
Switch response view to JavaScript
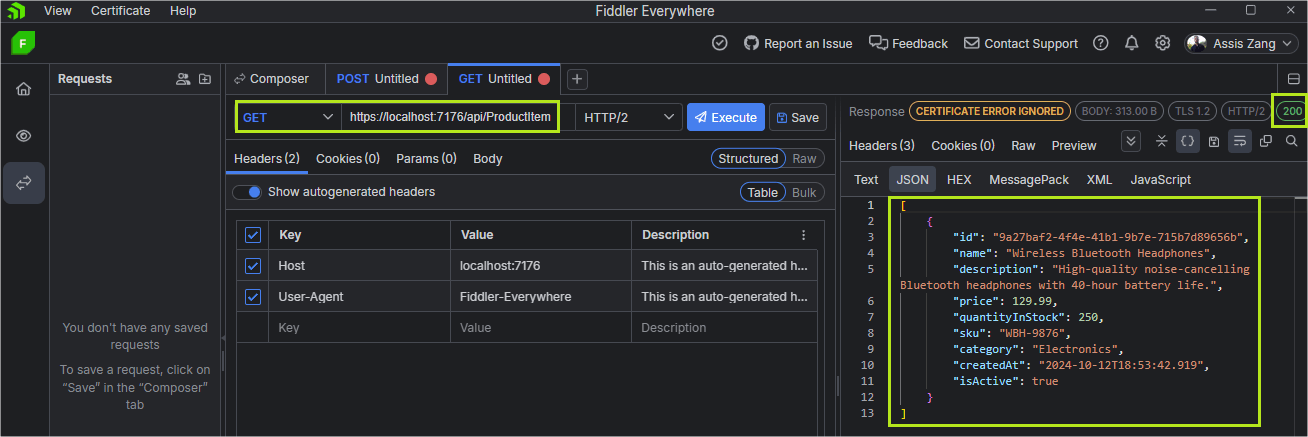pos(1160,180)
